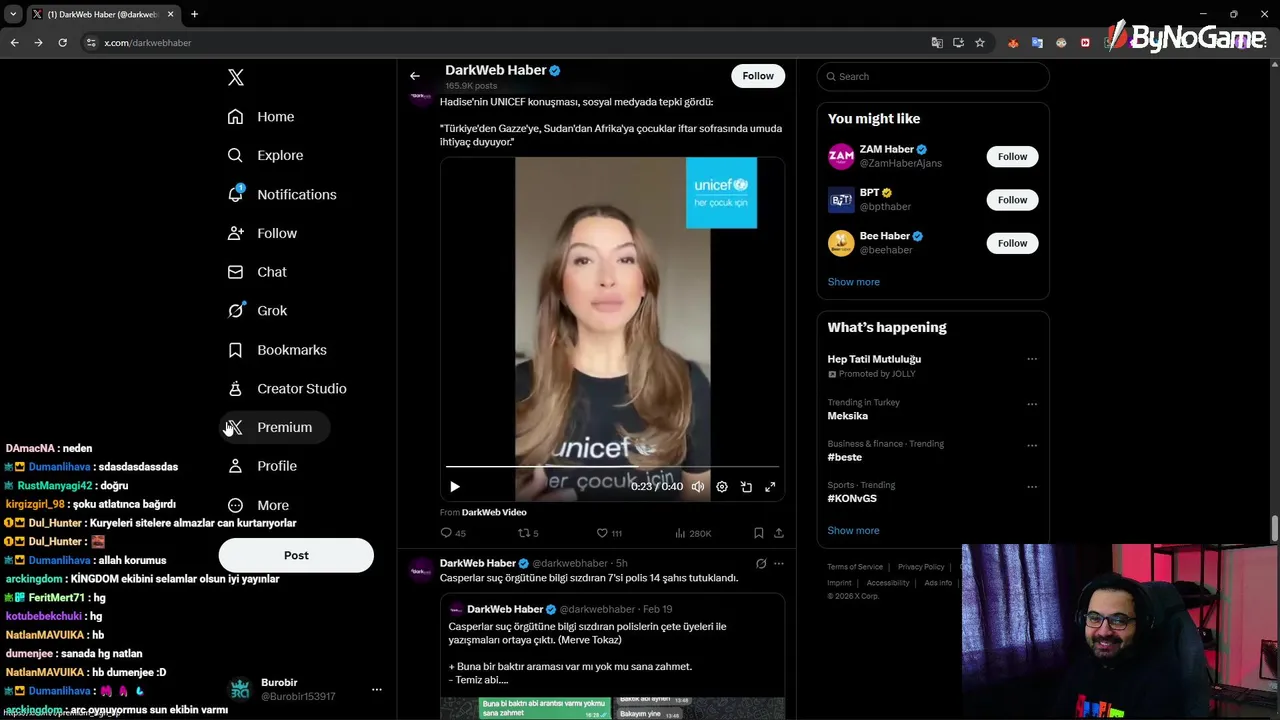Go back using the profile header arrow
The width and height of the screenshot is (1280, 720).
[x=415, y=76]
